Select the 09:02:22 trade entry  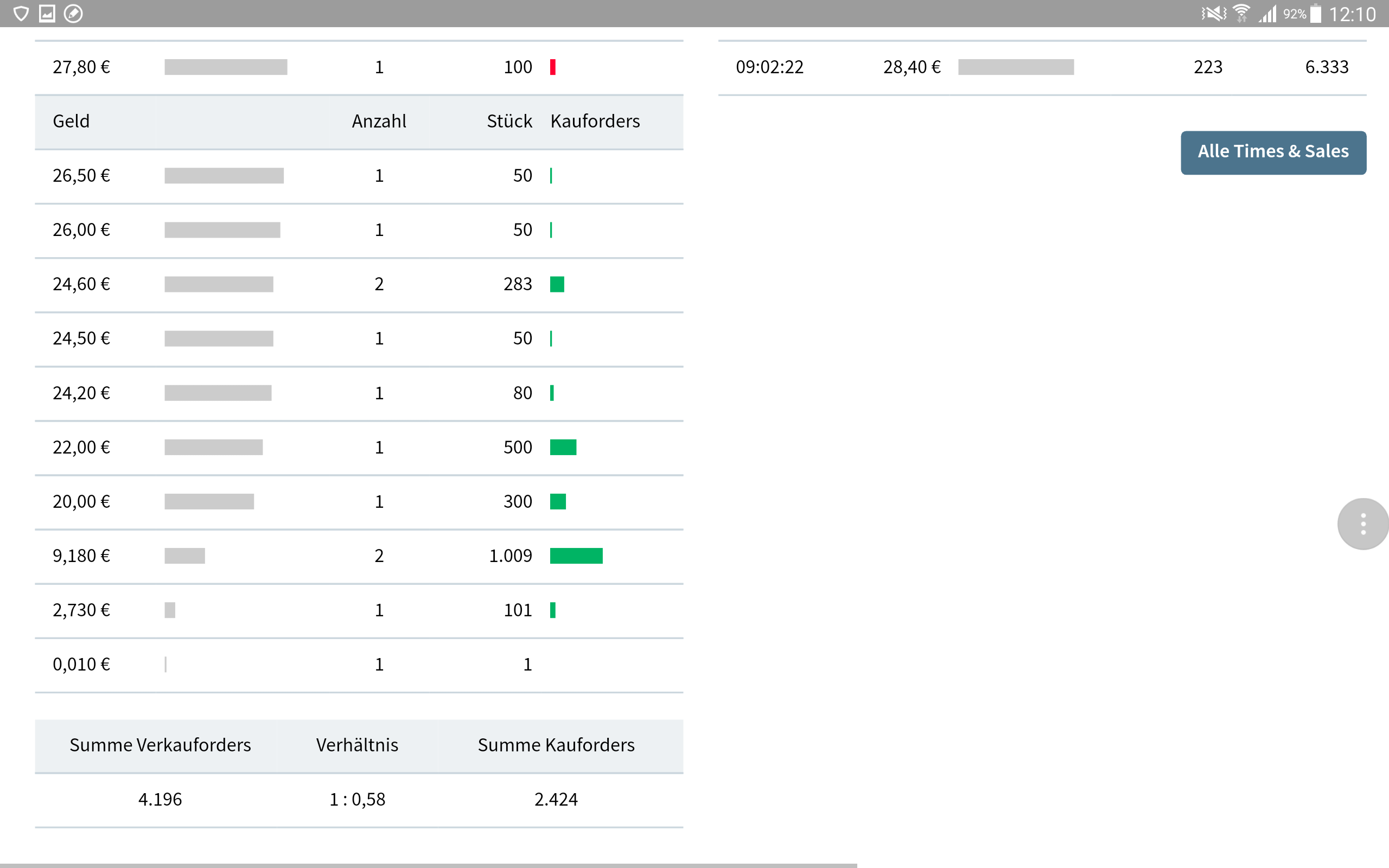coord(769,67)
